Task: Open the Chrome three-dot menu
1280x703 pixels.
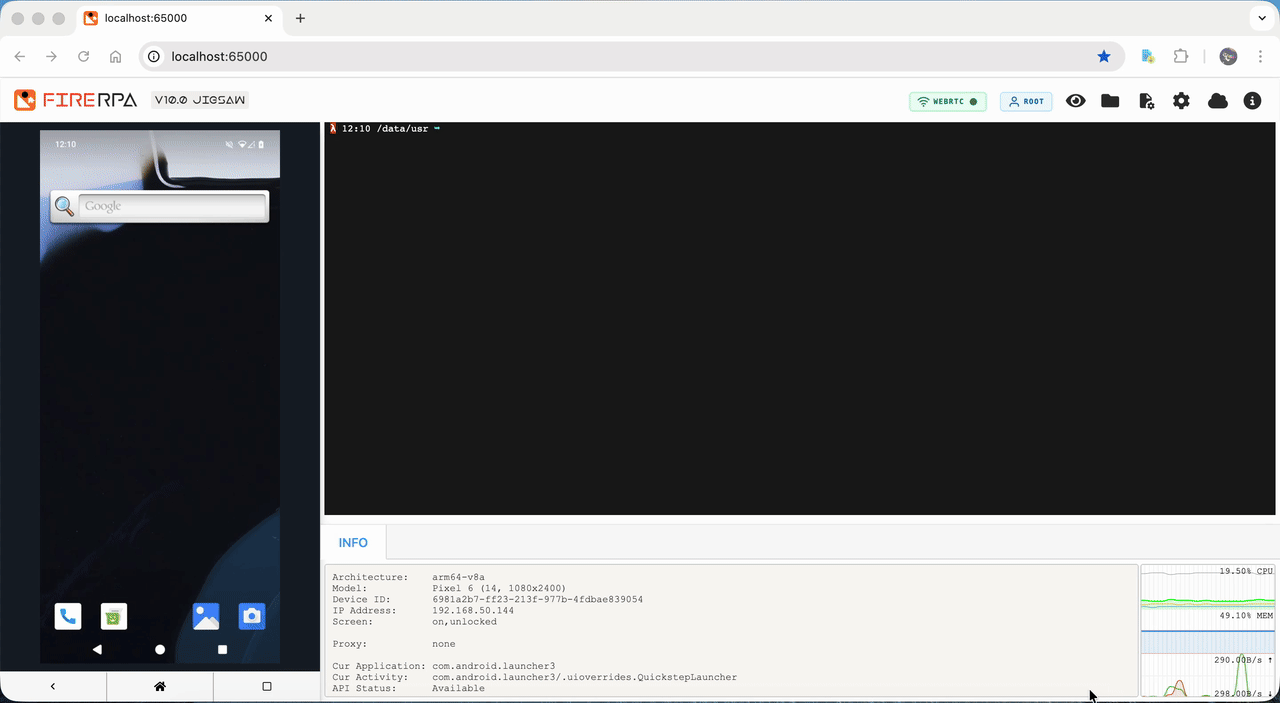Action: [1260, 57]
